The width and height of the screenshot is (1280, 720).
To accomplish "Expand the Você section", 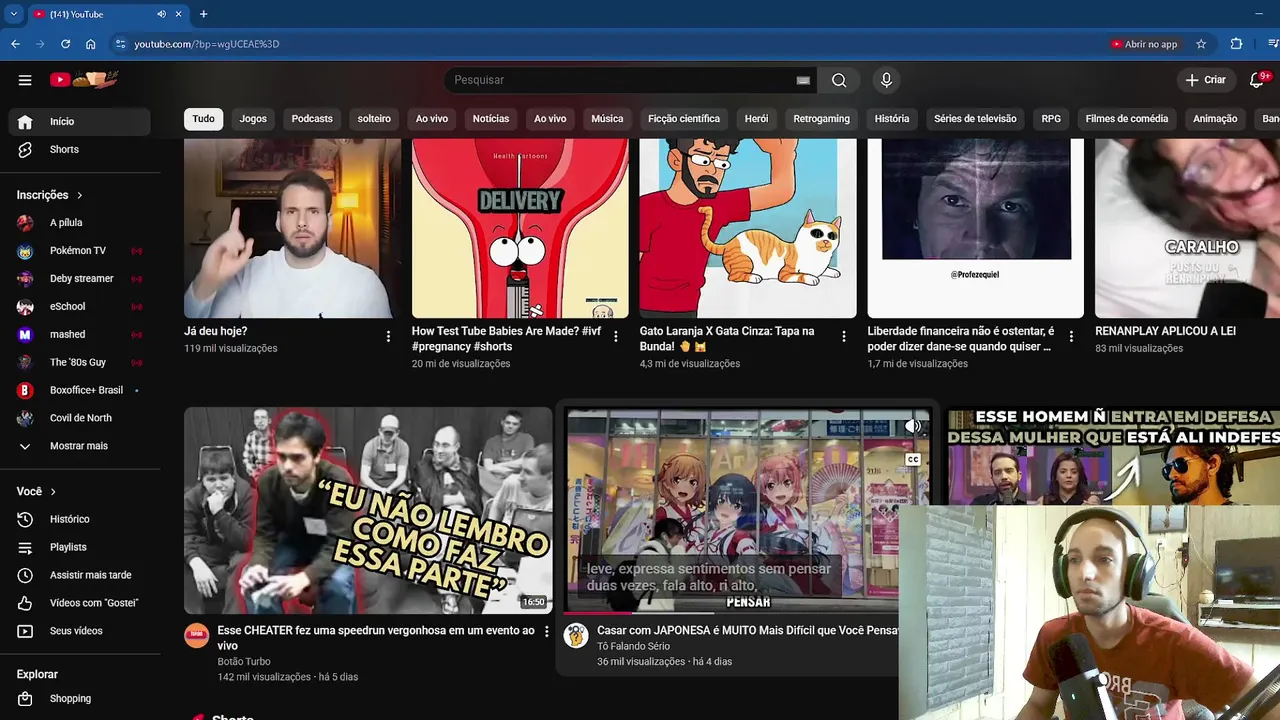I will point(37,492).
